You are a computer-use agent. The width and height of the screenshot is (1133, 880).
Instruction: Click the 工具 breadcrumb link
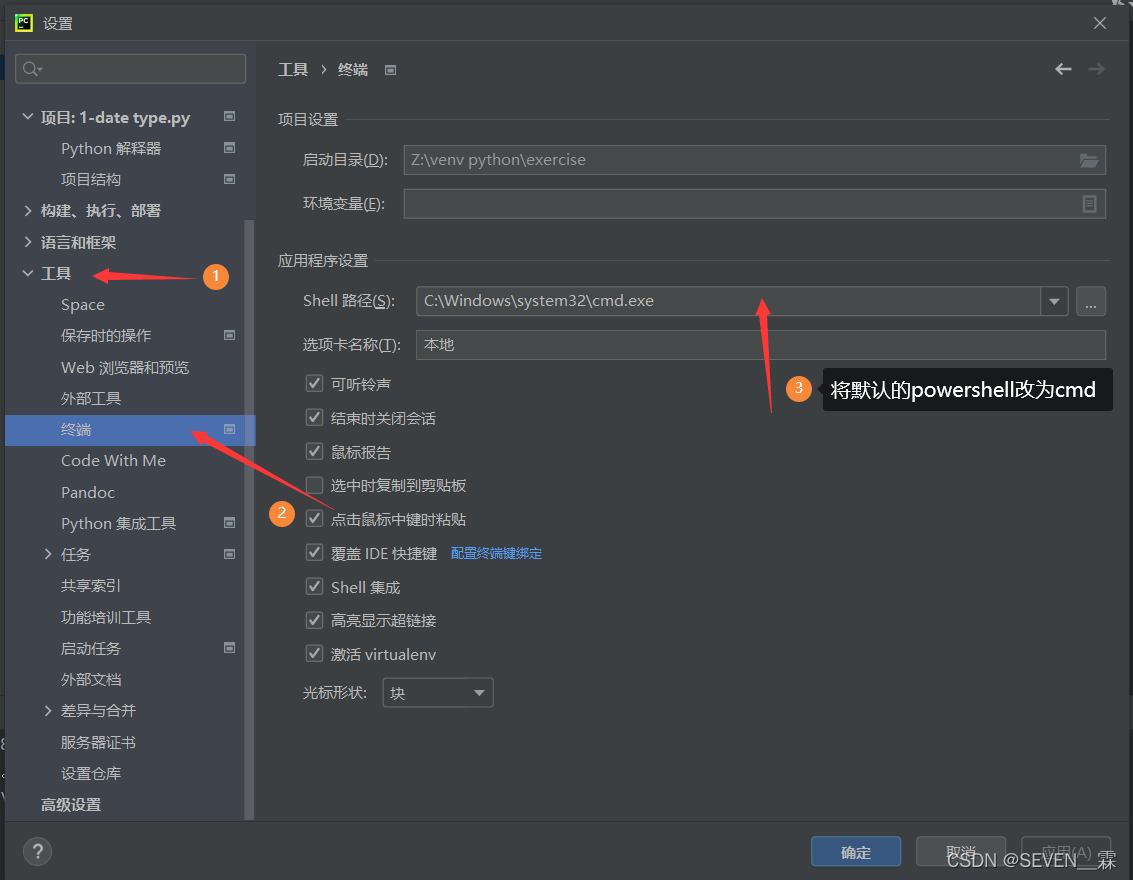[x=293, y=69]
